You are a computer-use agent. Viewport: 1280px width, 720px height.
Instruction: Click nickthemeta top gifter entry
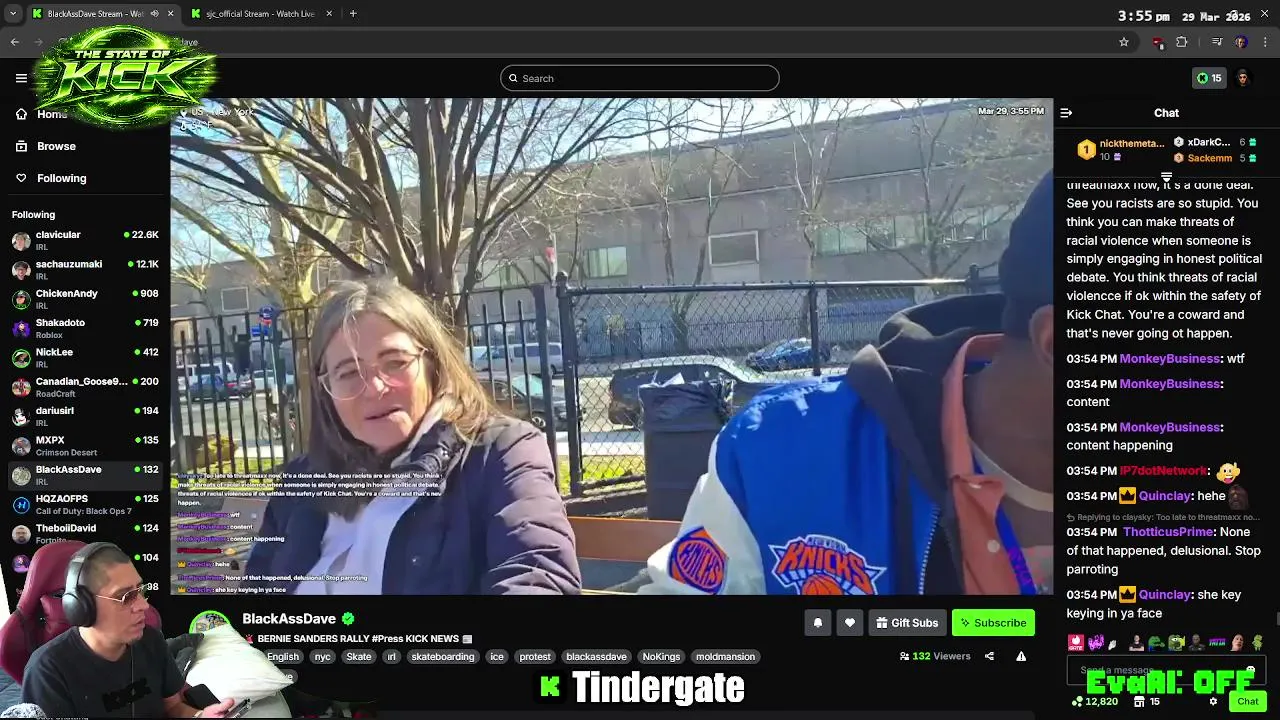point(1120,150)
